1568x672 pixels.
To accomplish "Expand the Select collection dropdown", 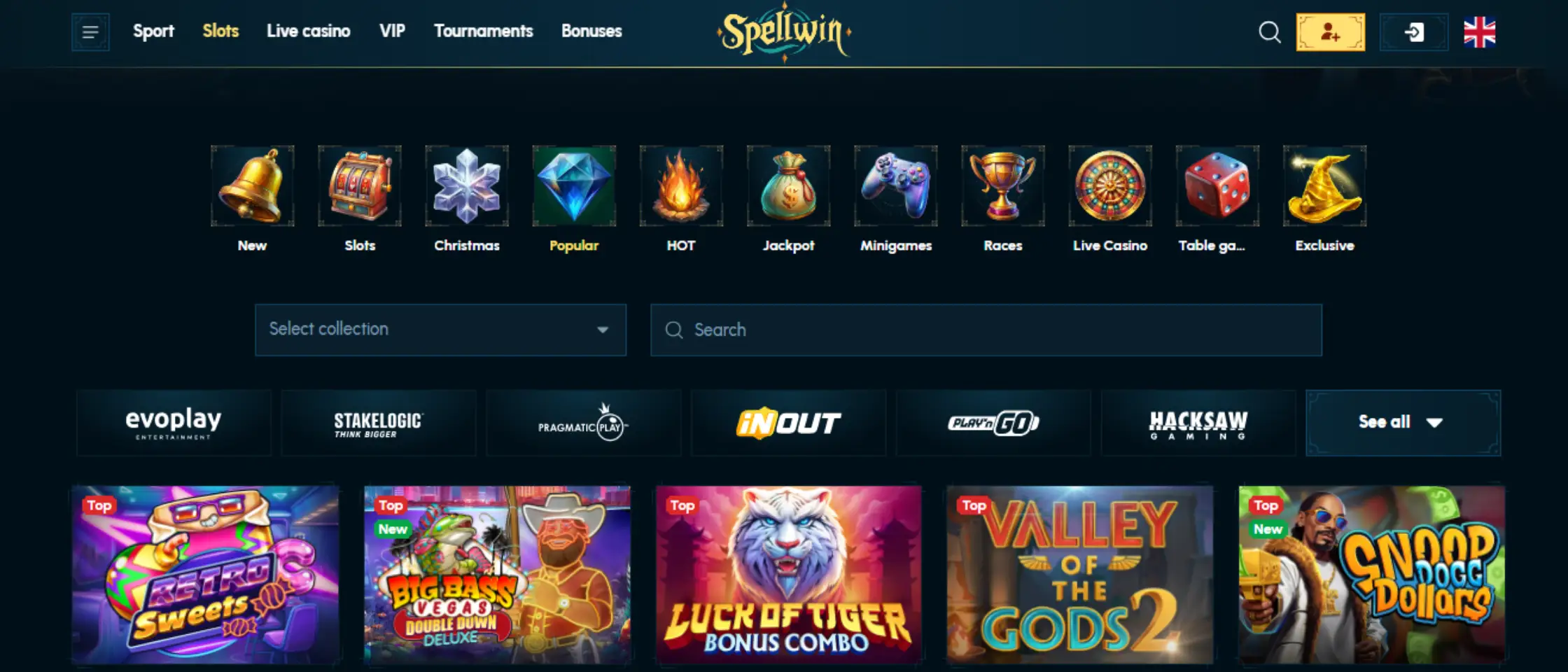I will pyautogui.click(x=440, y=330).
